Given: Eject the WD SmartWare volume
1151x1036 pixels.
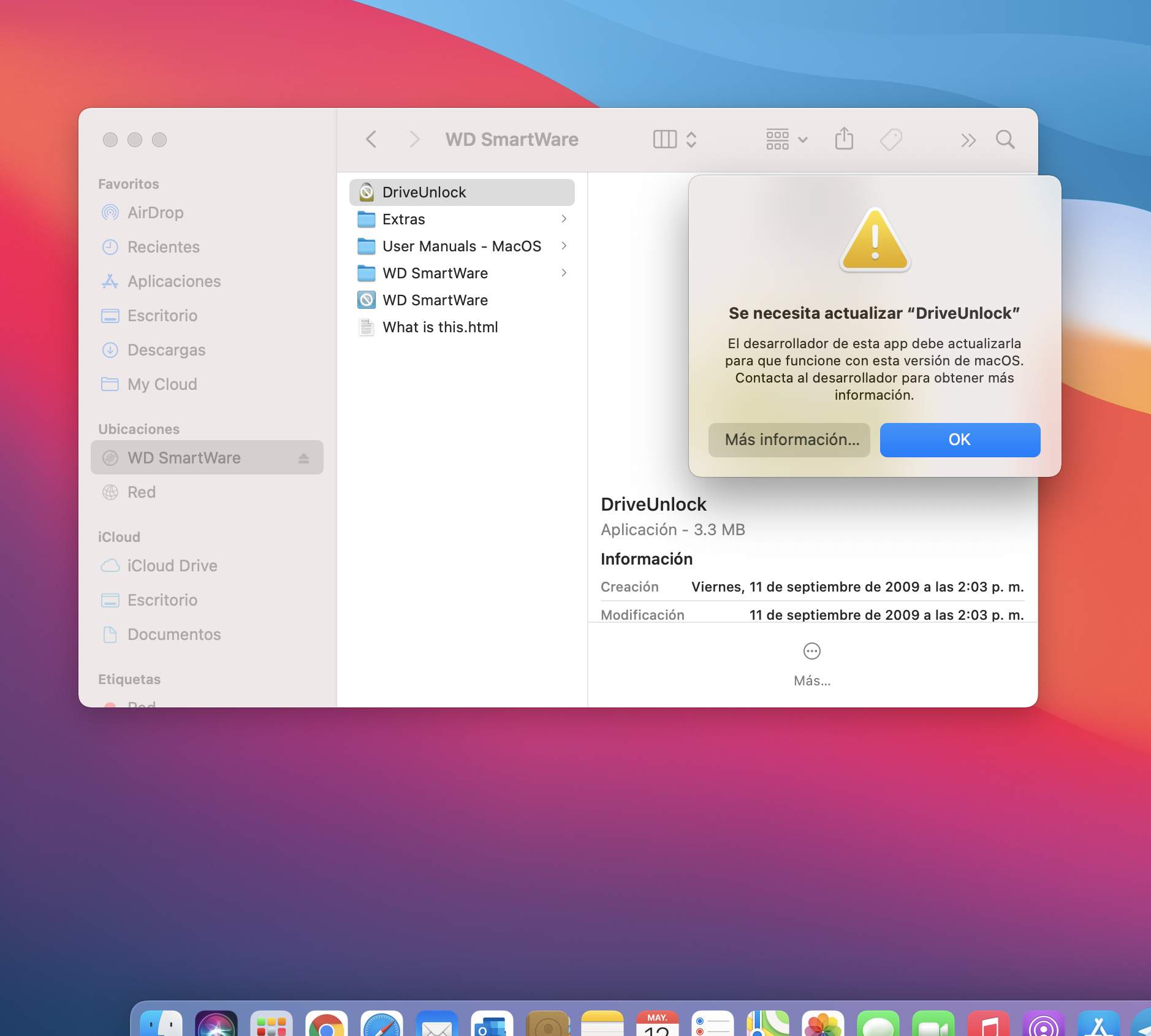Looking at the screenshot, I should [303, 458].
